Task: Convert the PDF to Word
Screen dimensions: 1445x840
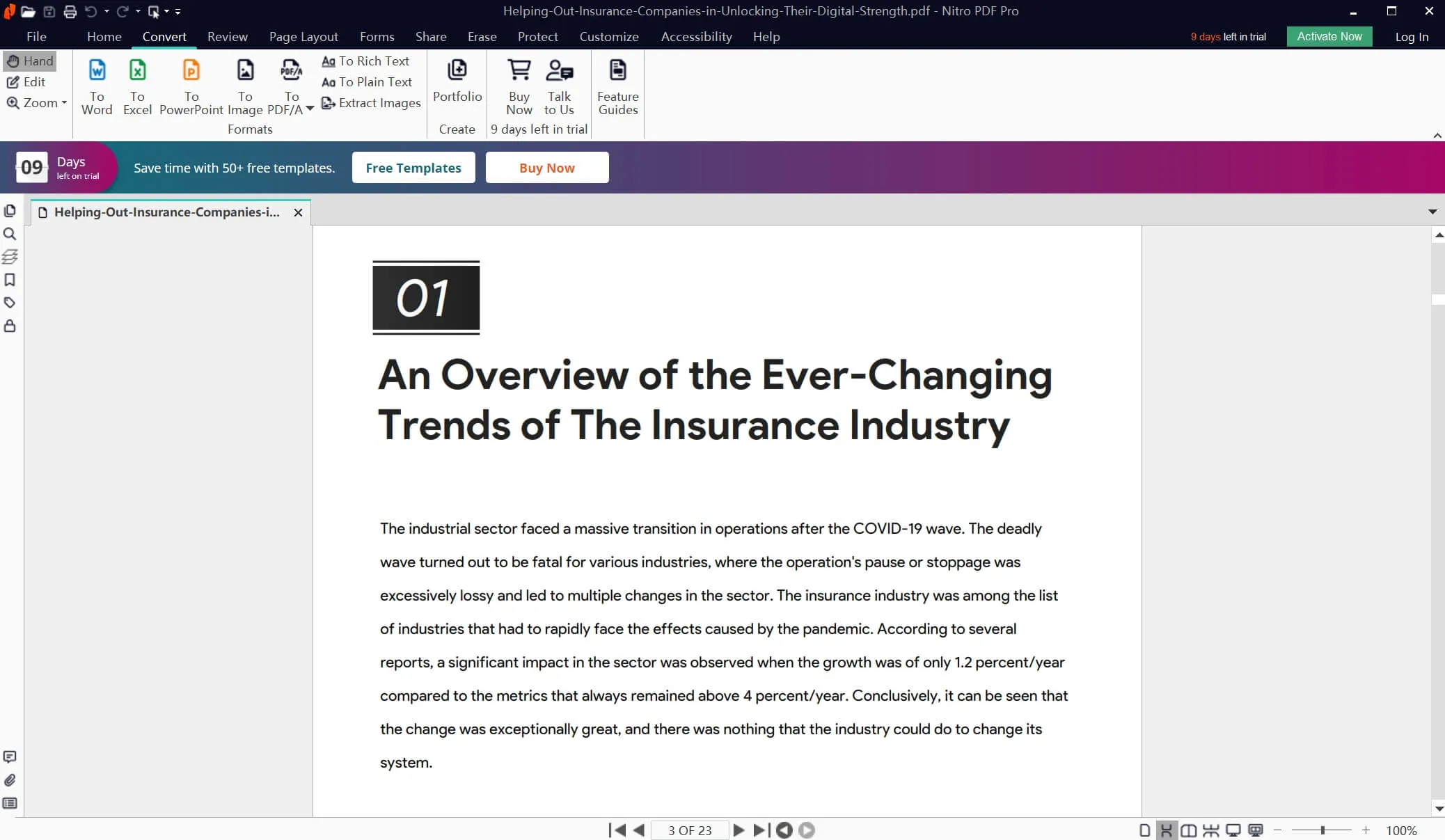Action: click(97, 86)
